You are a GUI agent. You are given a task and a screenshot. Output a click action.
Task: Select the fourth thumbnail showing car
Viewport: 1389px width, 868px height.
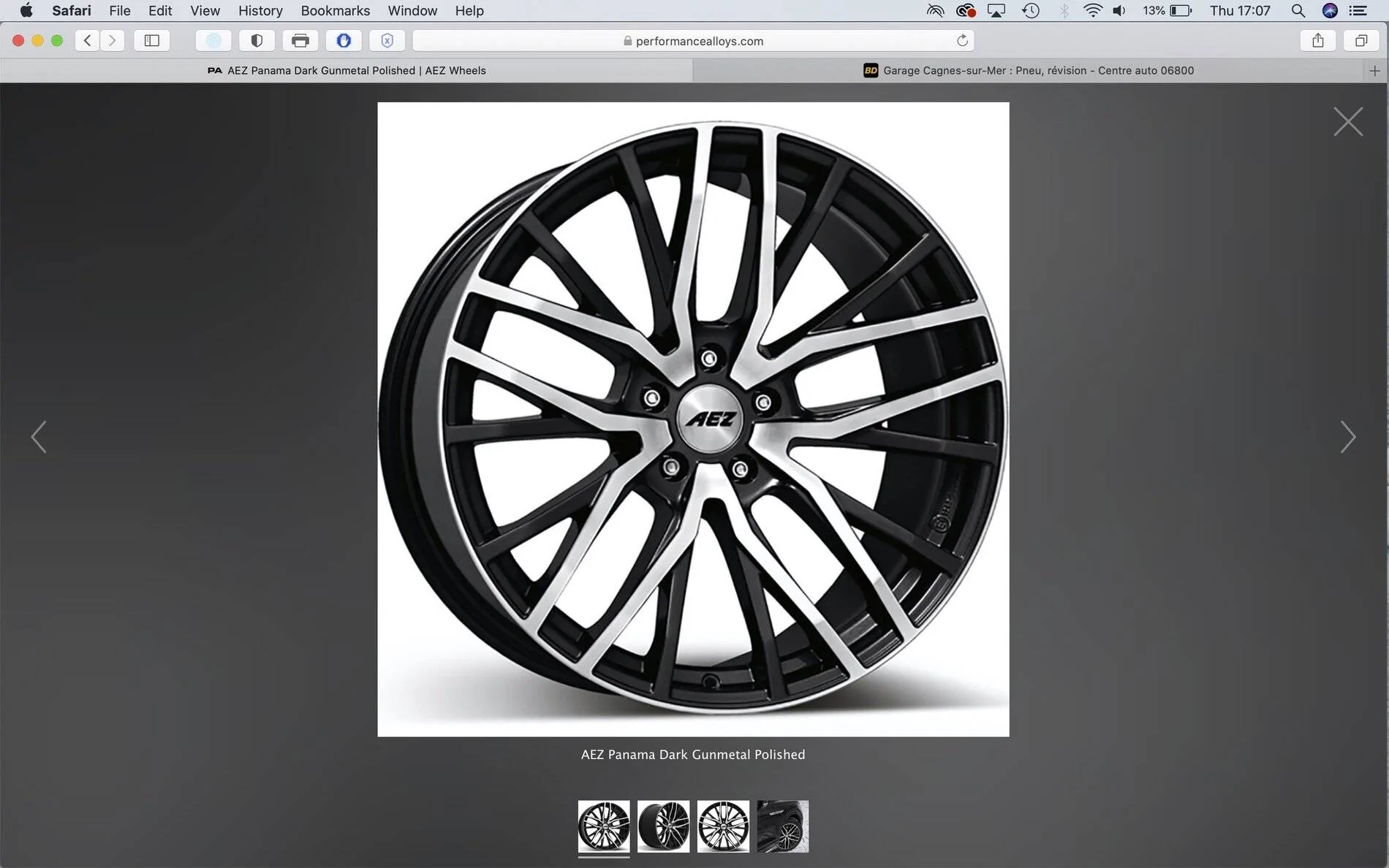pyautogui.click(x=783, y=826)
